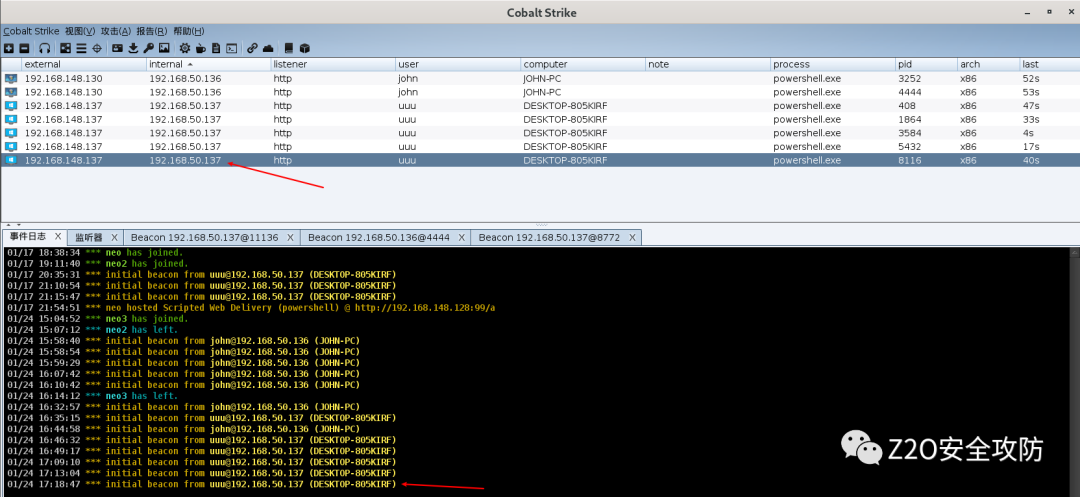Close the 监听器 tab
This screenshot has width=1080, height=497.
point(114,237)
